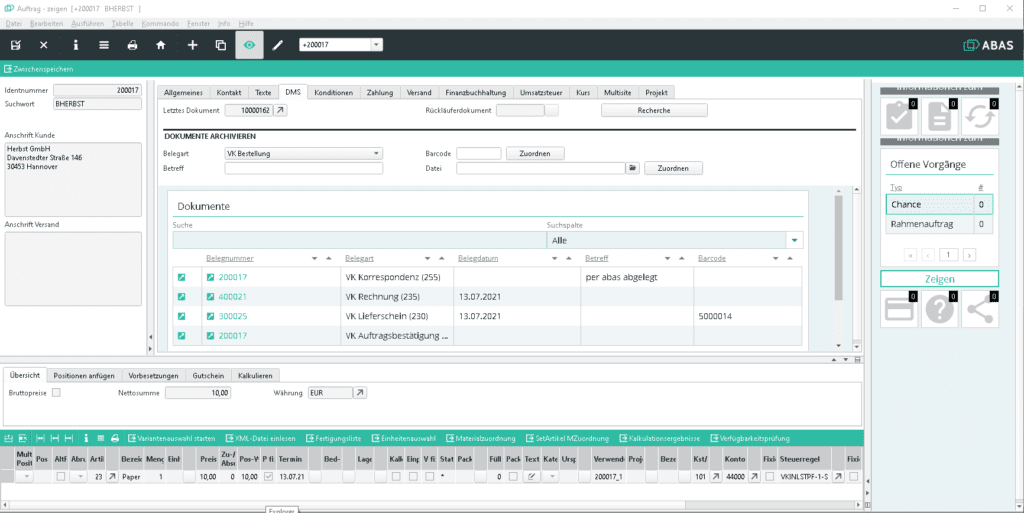Click the home icon in toolbar
Viewport: 1024px width, 513px height.
coord(161,45)
